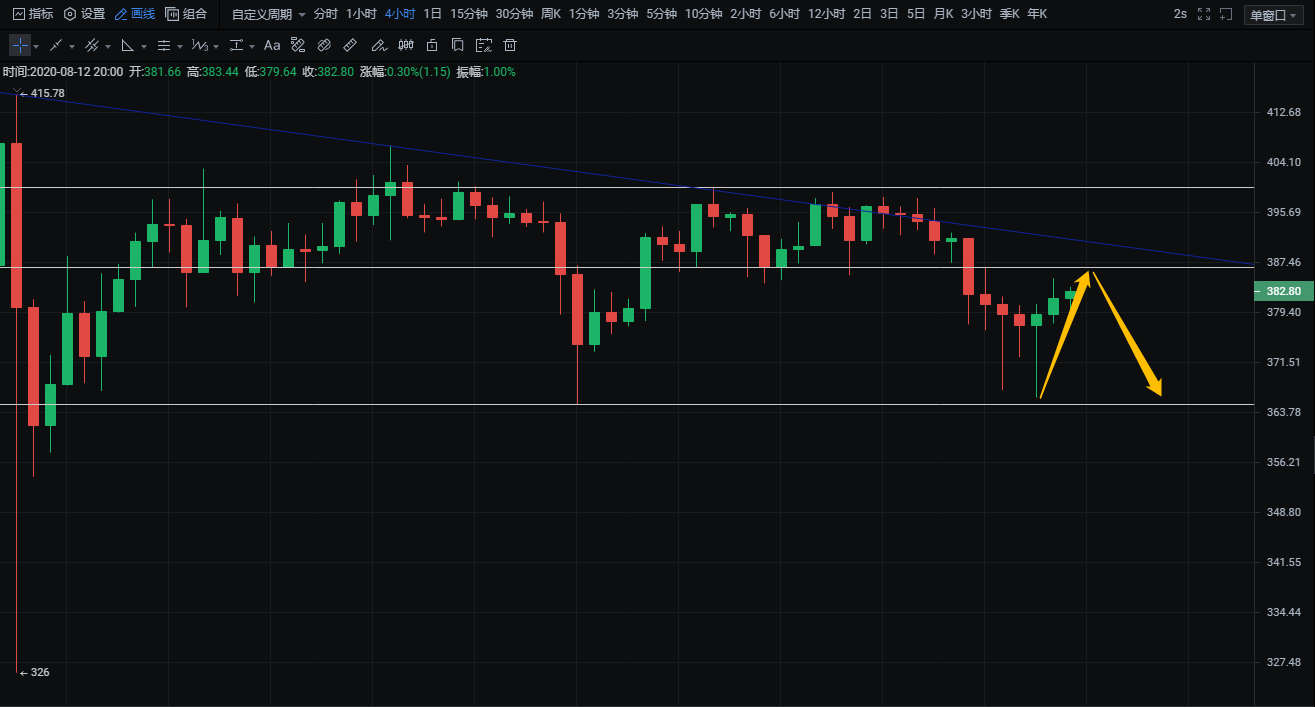
Task: Click the trash icon to delete drawings
Action: pyautogui.click(x=510, y=45)
